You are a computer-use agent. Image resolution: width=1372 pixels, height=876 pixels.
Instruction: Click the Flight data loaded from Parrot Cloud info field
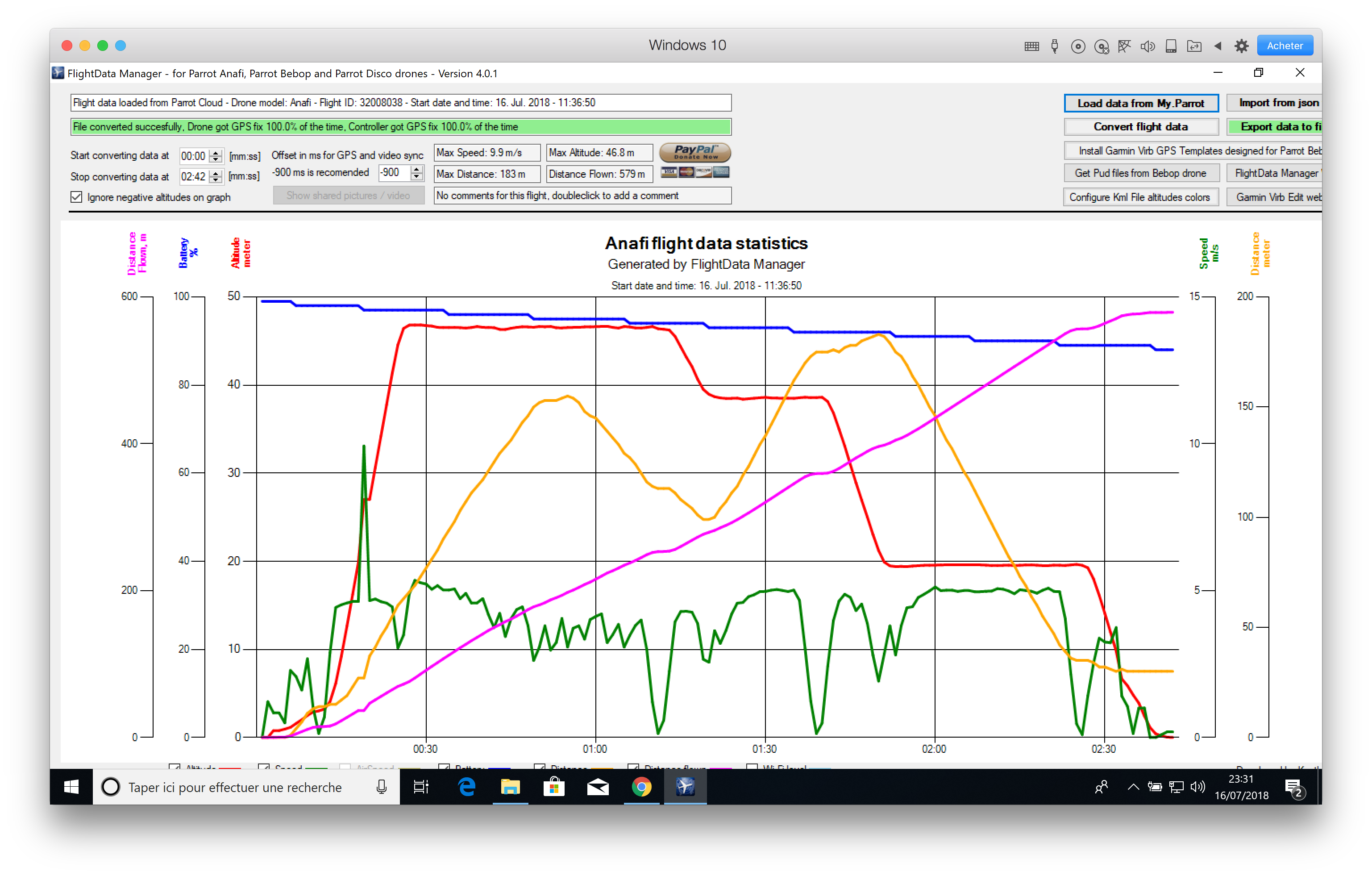[x=400, y=103]
